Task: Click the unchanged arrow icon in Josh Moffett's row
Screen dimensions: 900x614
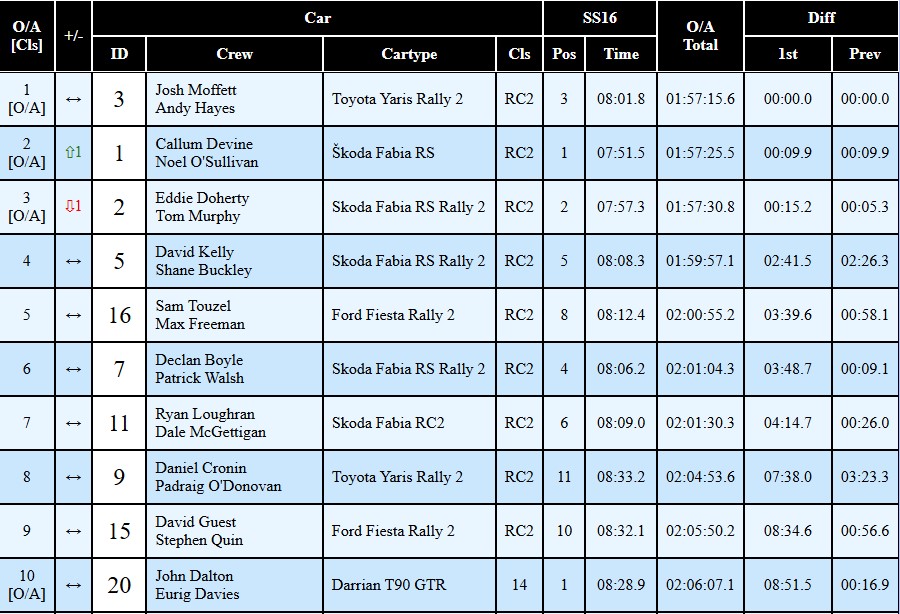Action: pos(73,99)
